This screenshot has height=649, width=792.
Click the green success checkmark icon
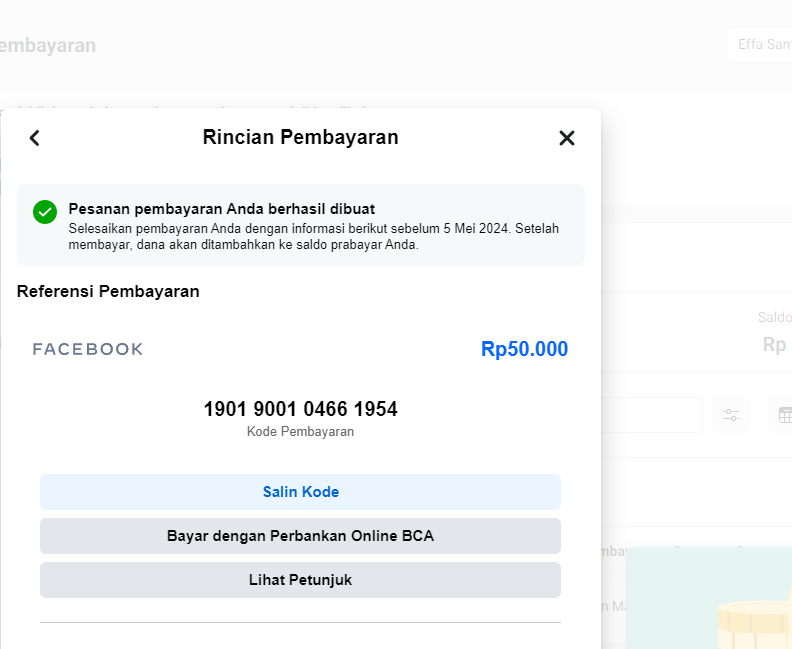click(45, 212)
